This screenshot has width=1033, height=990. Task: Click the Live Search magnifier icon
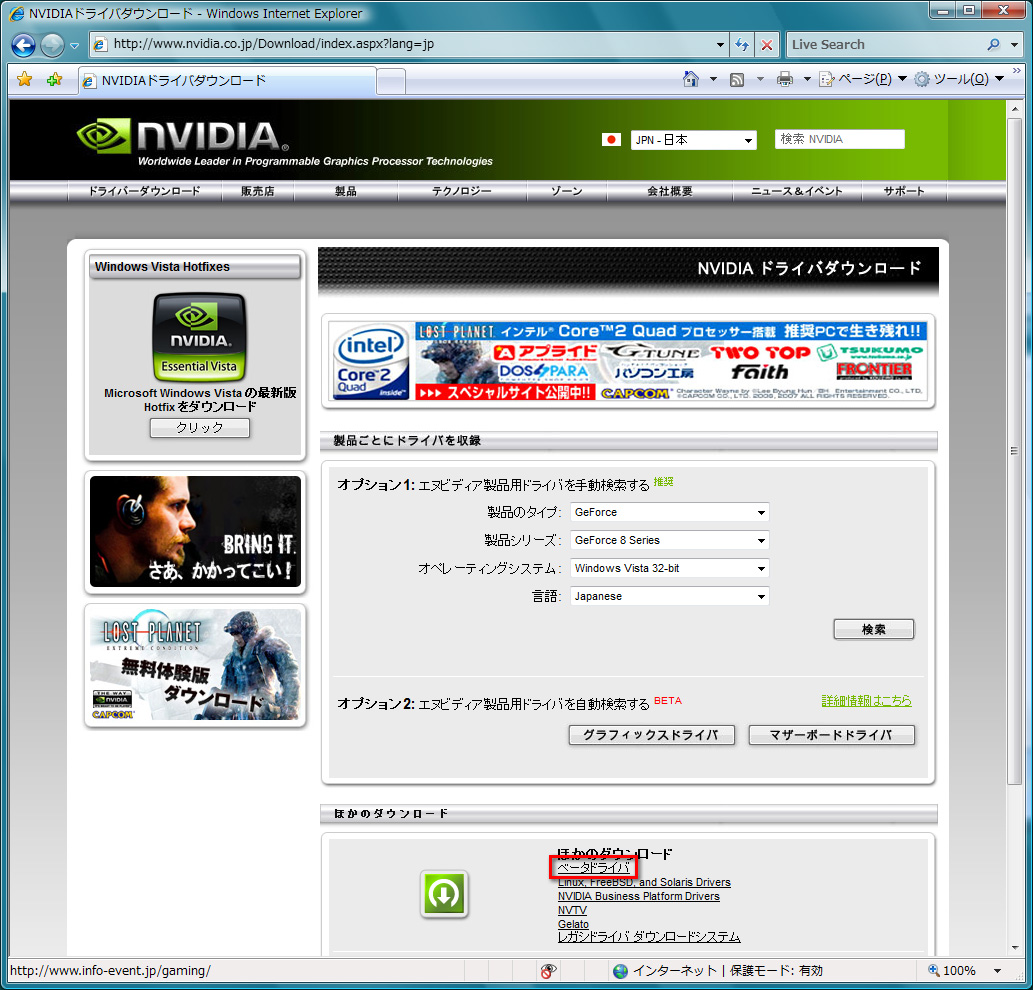(993, 45)
